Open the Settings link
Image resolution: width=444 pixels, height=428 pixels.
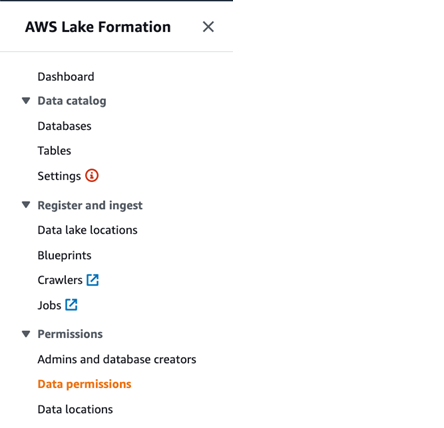click(x=59, y=176)
